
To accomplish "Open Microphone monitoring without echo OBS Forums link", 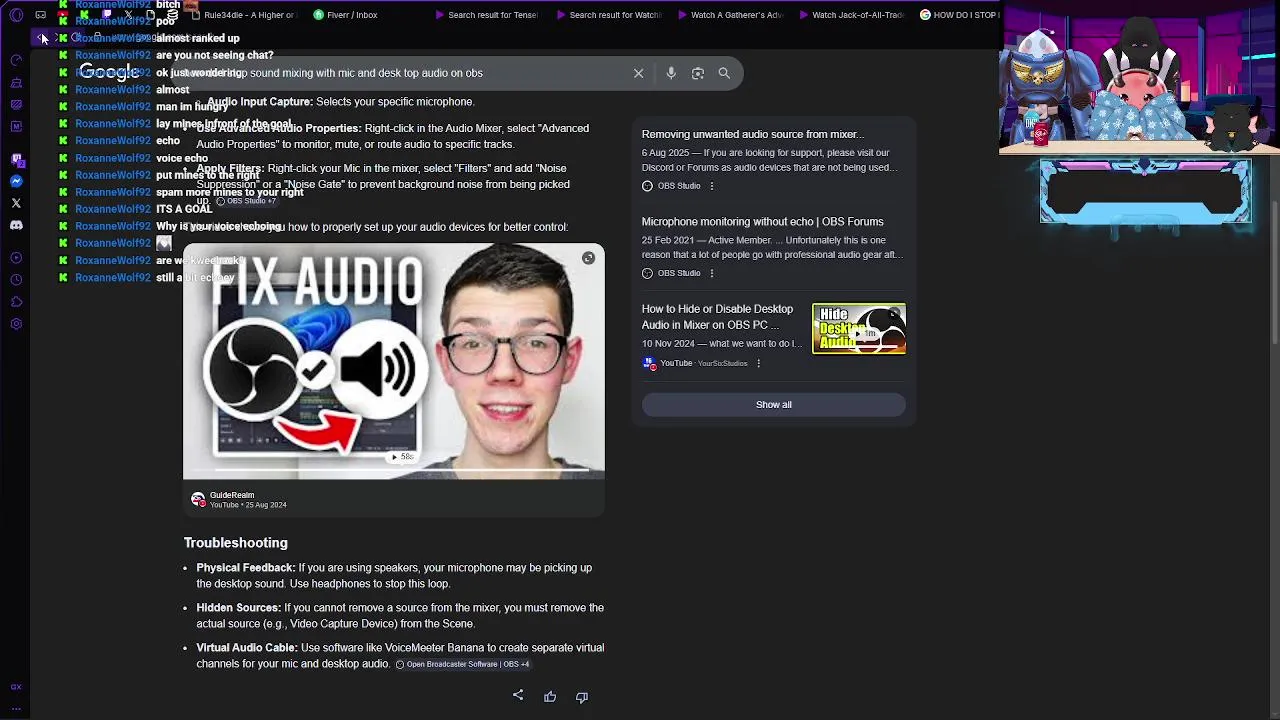I will pos(763,222).
